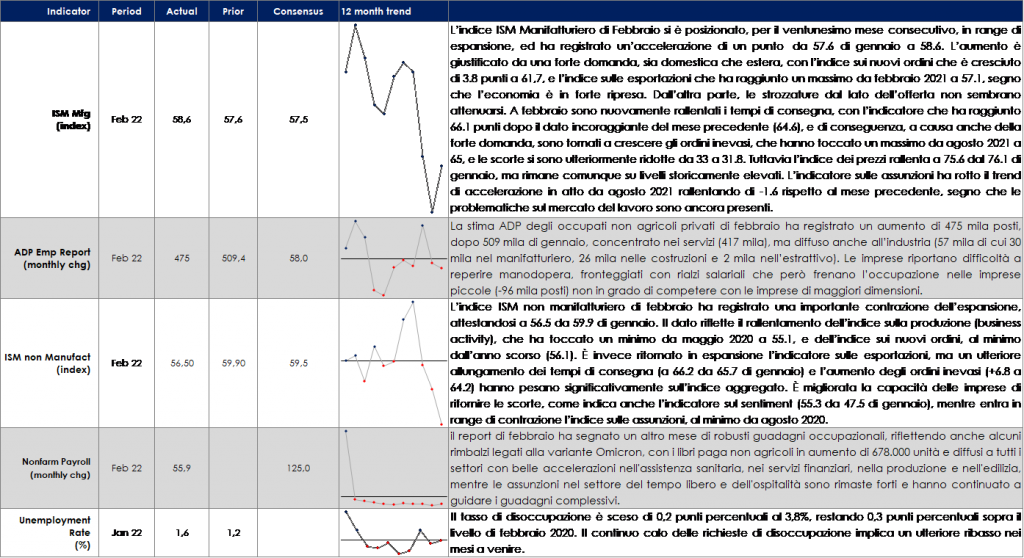Image resolution: width=1024 pixels, height=558 pixels.
Task: Select the 12 month trend header
Action: [376, 10]
